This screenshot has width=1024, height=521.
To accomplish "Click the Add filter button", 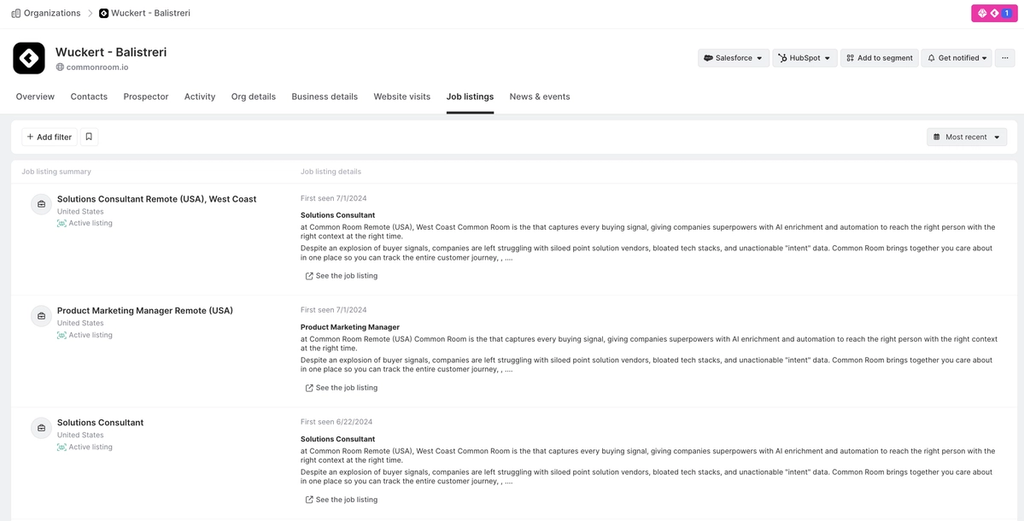I will (49, 137).
